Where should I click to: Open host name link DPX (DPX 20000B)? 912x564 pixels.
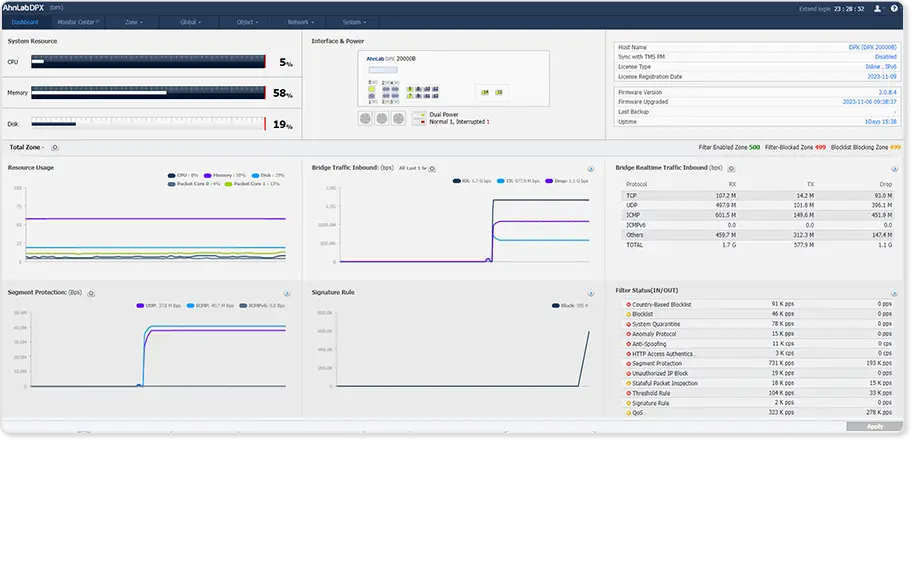click(872, 48)
